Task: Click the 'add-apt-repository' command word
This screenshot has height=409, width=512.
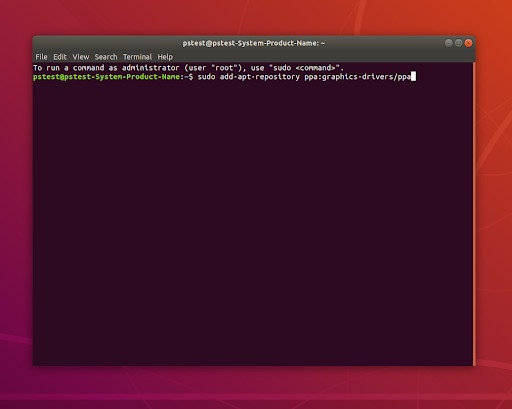Action: pos(260,77)
